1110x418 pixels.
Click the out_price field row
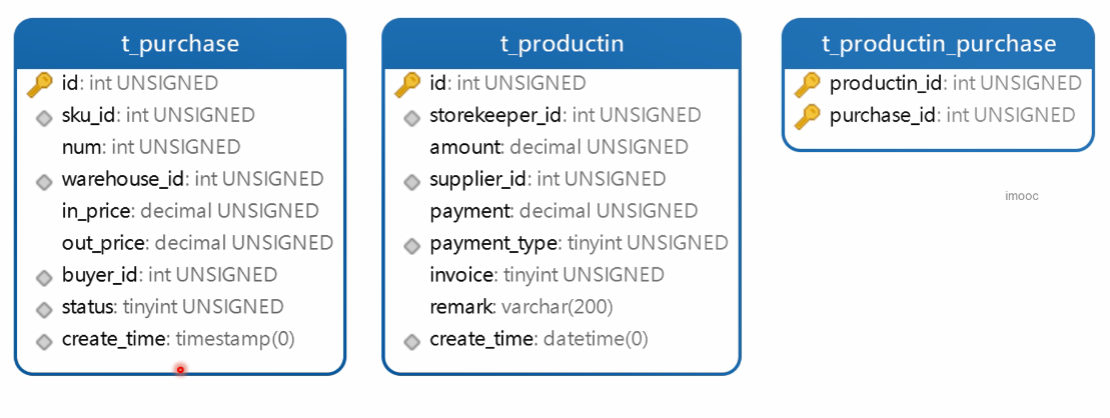[197, 243]
